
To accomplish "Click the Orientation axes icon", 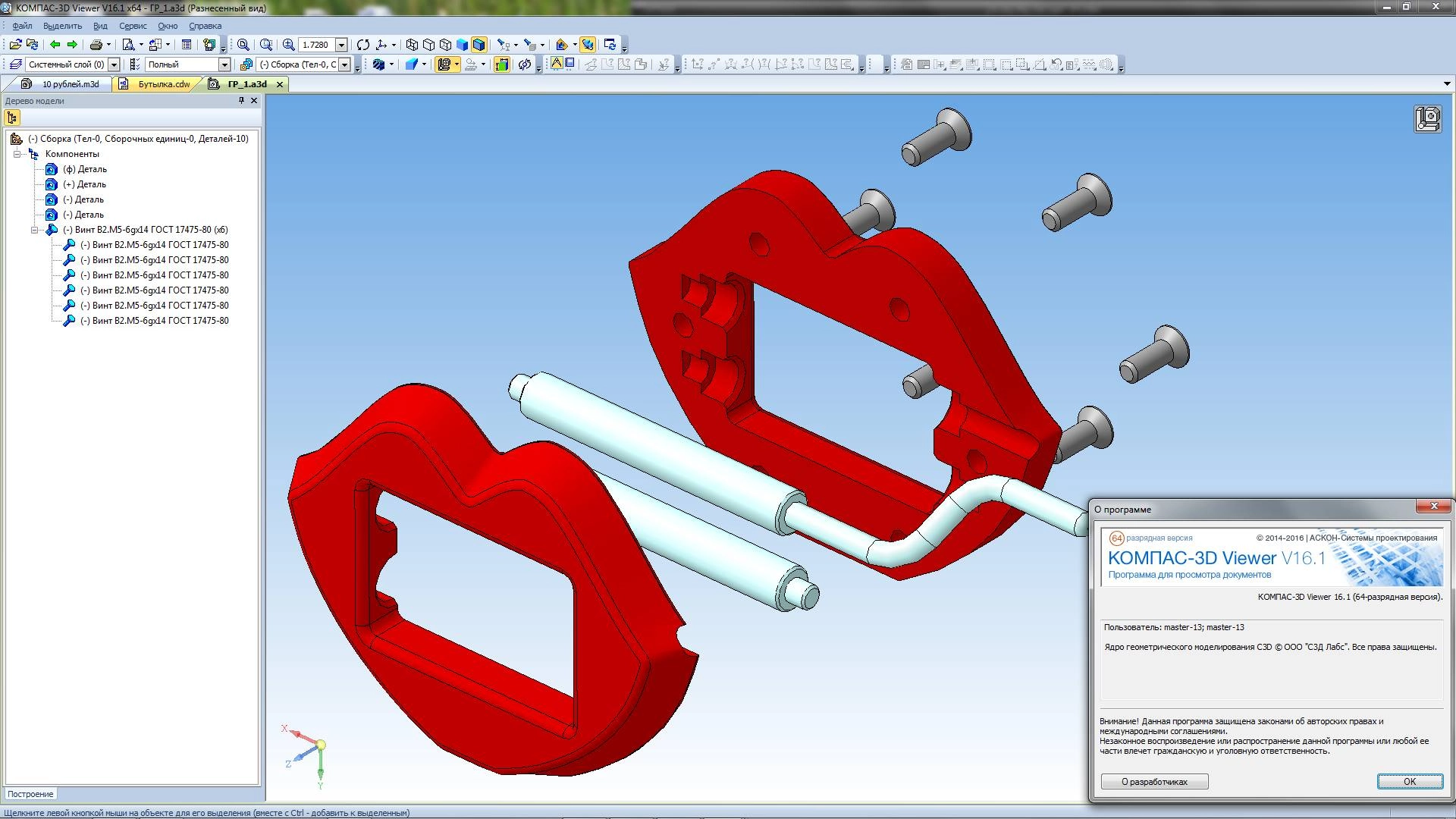I will coord(381,45).
